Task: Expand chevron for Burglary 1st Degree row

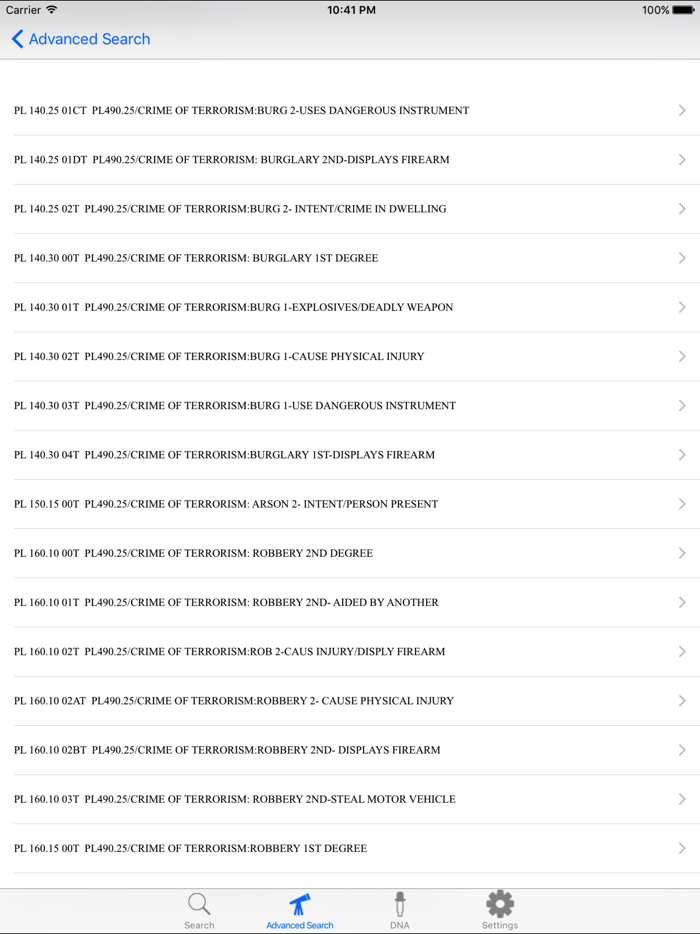Action: click(681, 258)
